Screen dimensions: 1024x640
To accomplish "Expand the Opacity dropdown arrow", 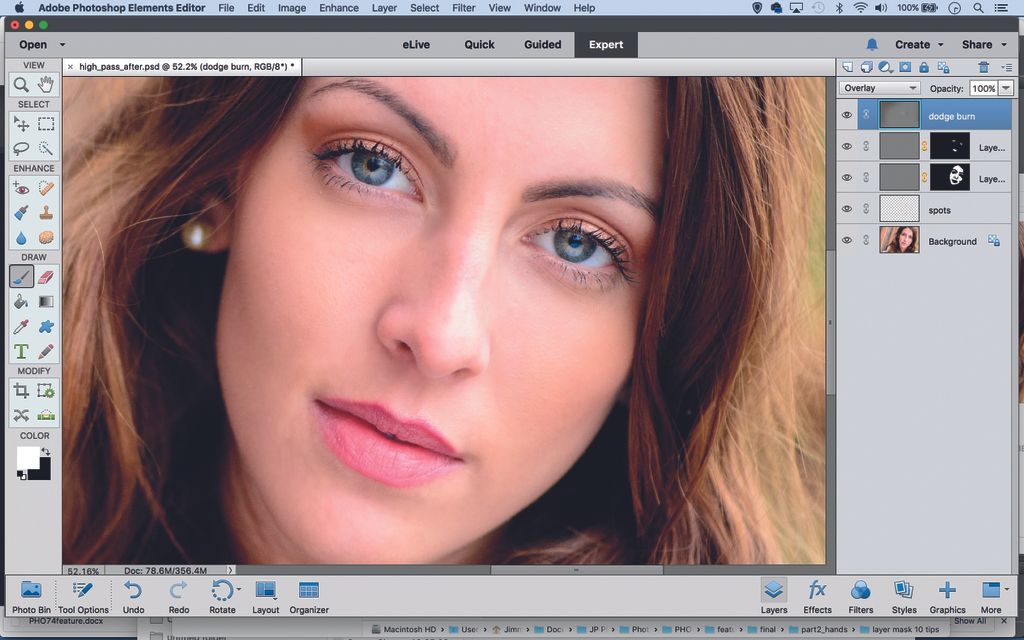I will tap(1006, 88).
